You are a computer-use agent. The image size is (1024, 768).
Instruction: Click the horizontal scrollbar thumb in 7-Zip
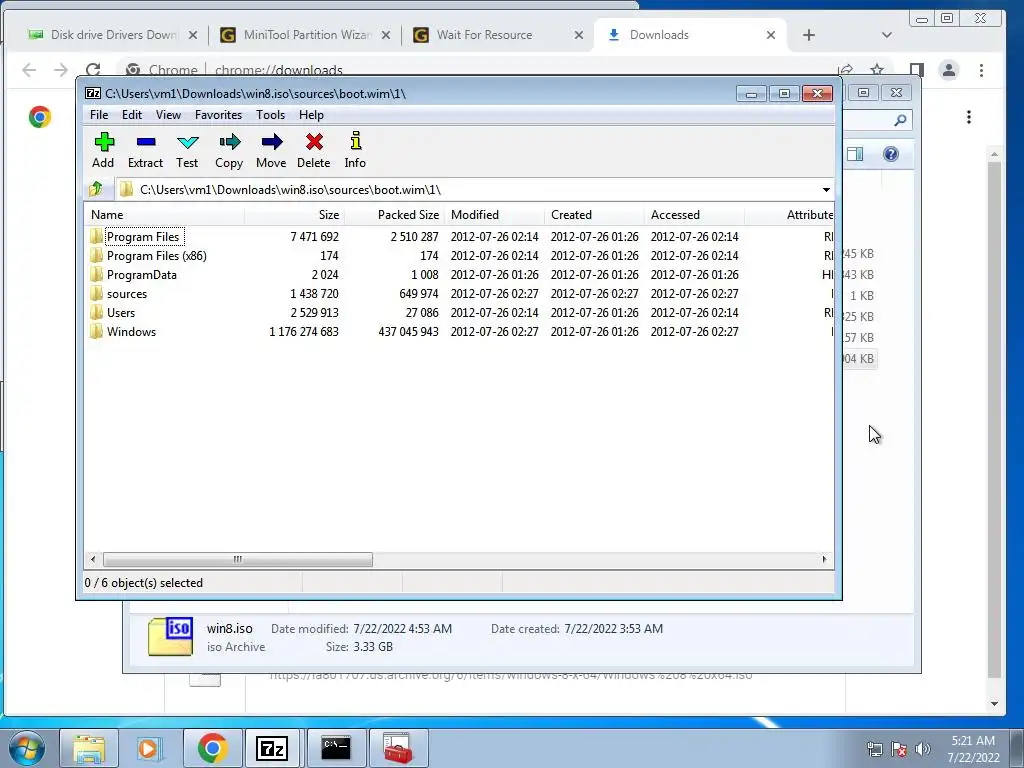pyautogui.click(x=238, y=559)
